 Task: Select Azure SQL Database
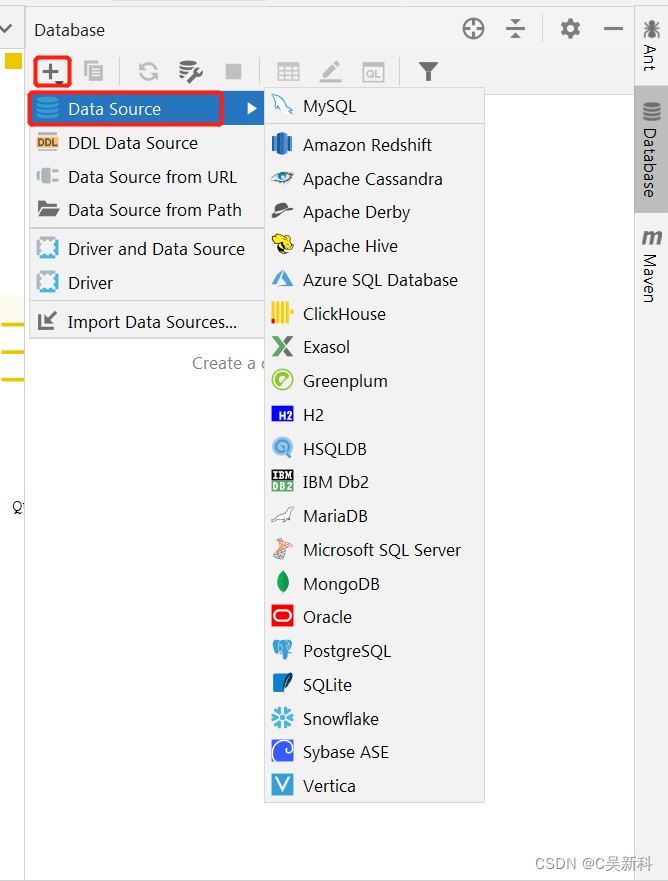click(374, 280)
